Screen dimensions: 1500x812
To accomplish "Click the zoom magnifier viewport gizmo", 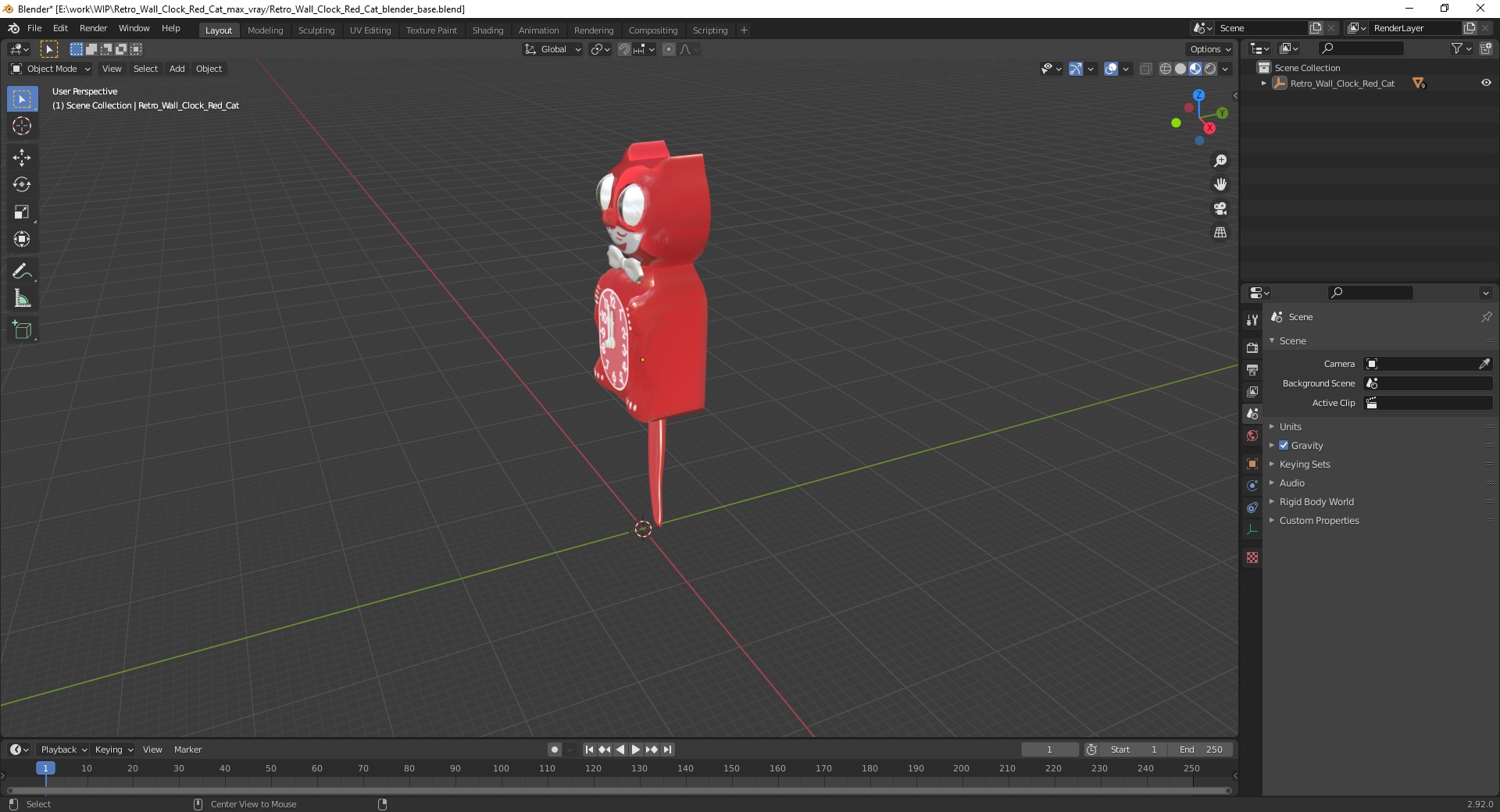I will pos(1220,161).
